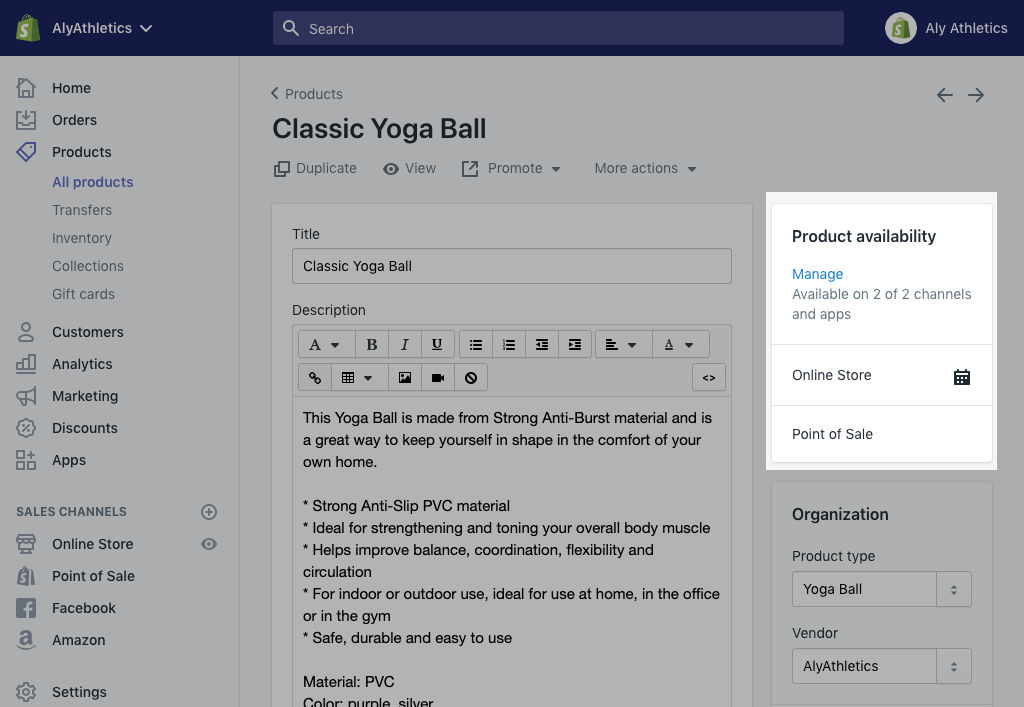Click the Bold formatting icon
Image resolution: width=1024 pixels, height=707 pixels.
click(371, 345)
